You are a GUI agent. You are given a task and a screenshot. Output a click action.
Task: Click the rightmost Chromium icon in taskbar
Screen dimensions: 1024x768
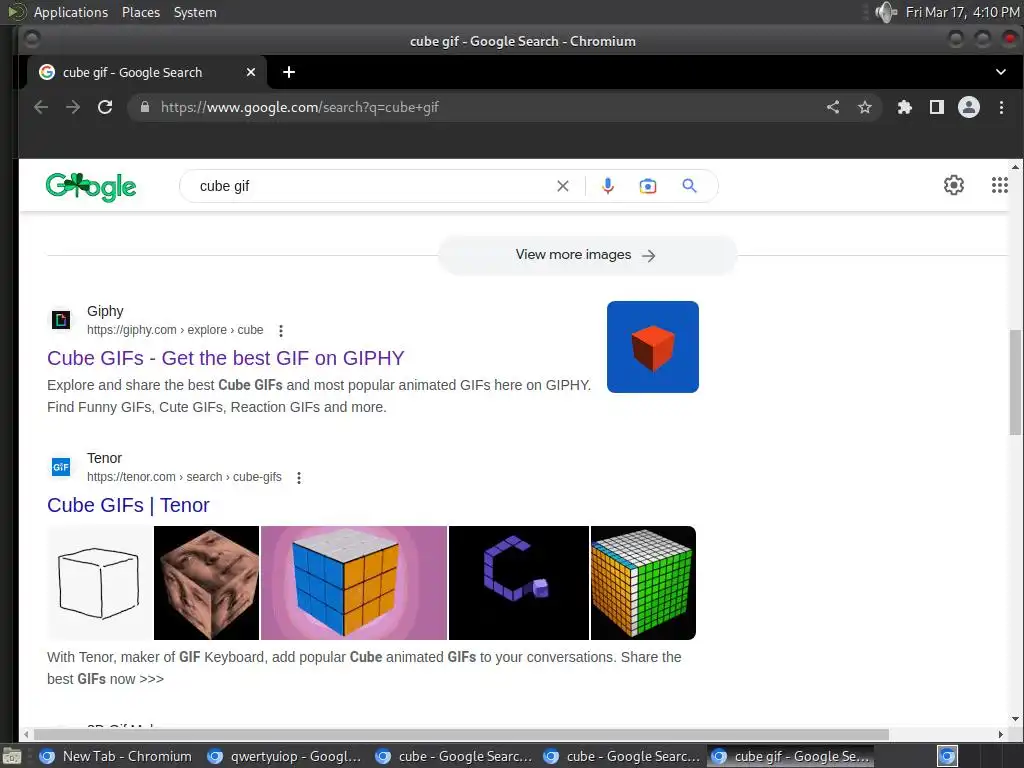point(948,756)
